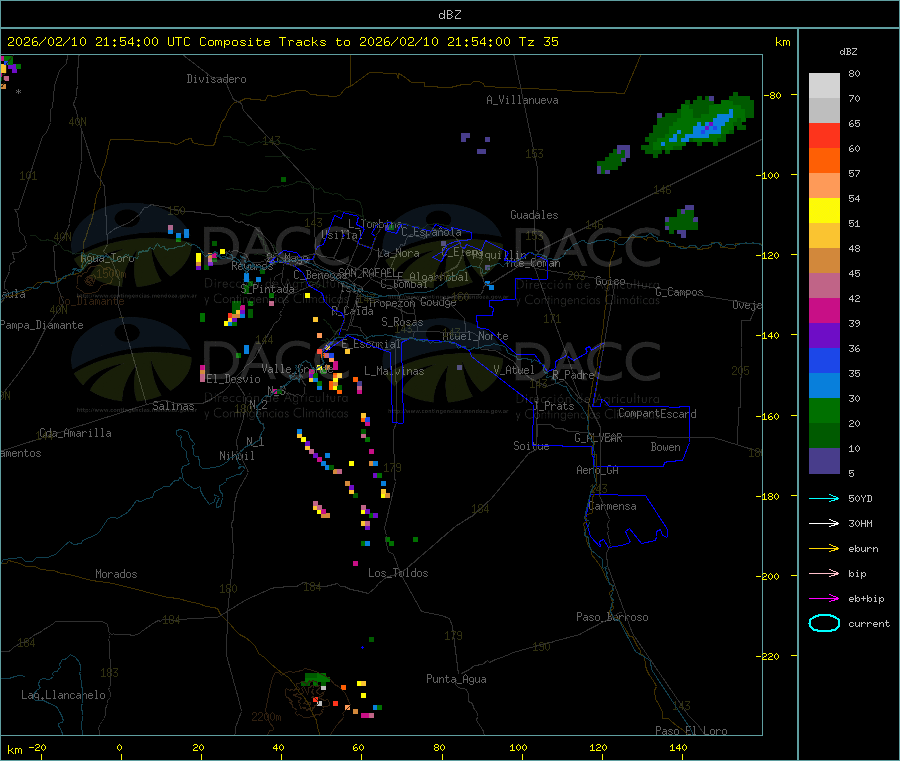
Task: Click the small green echo near 146
Action: click(681, 220)
